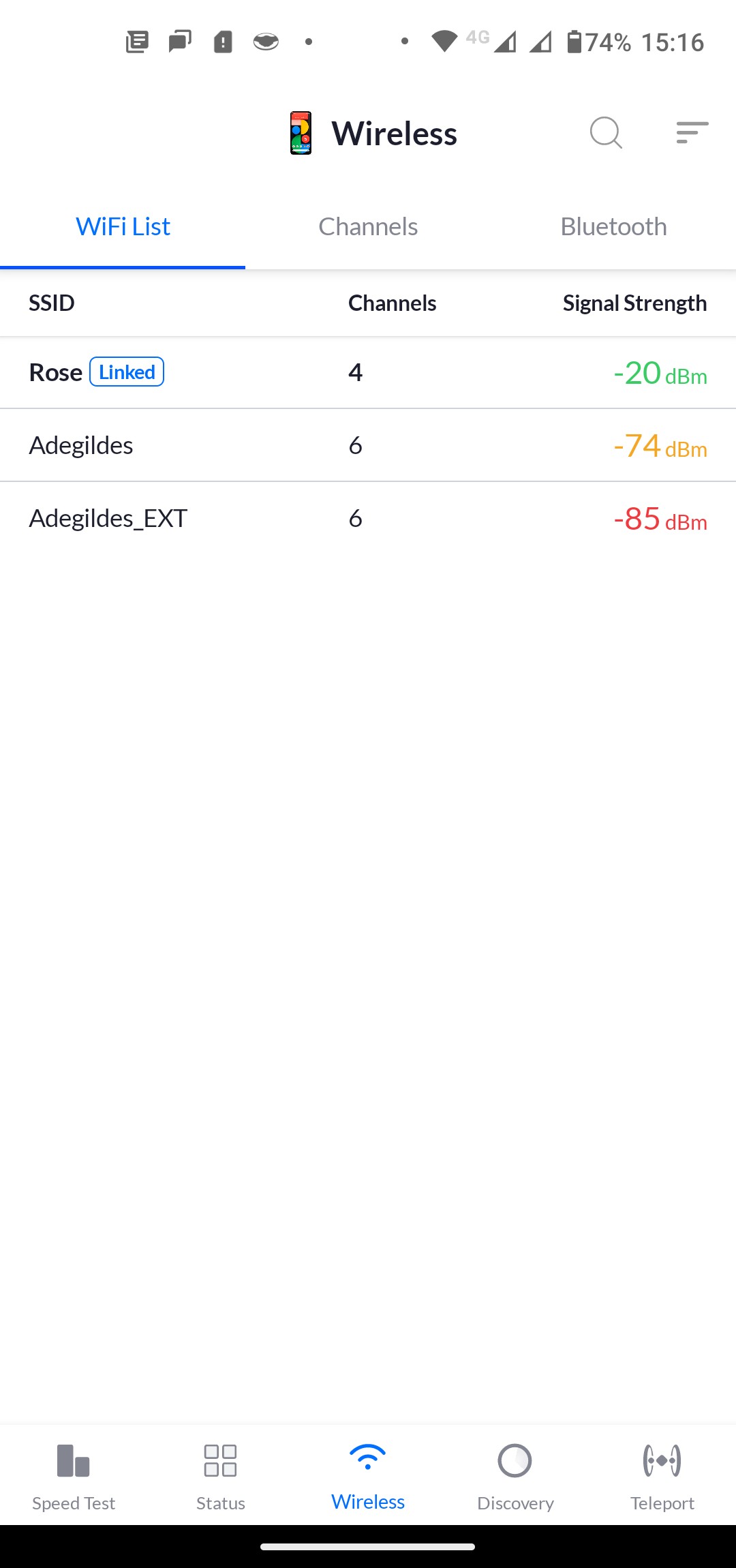Tap the phone device icon beside Wireless
The height and width of the screenshot is (1568, 736).
tap(301, 133)
